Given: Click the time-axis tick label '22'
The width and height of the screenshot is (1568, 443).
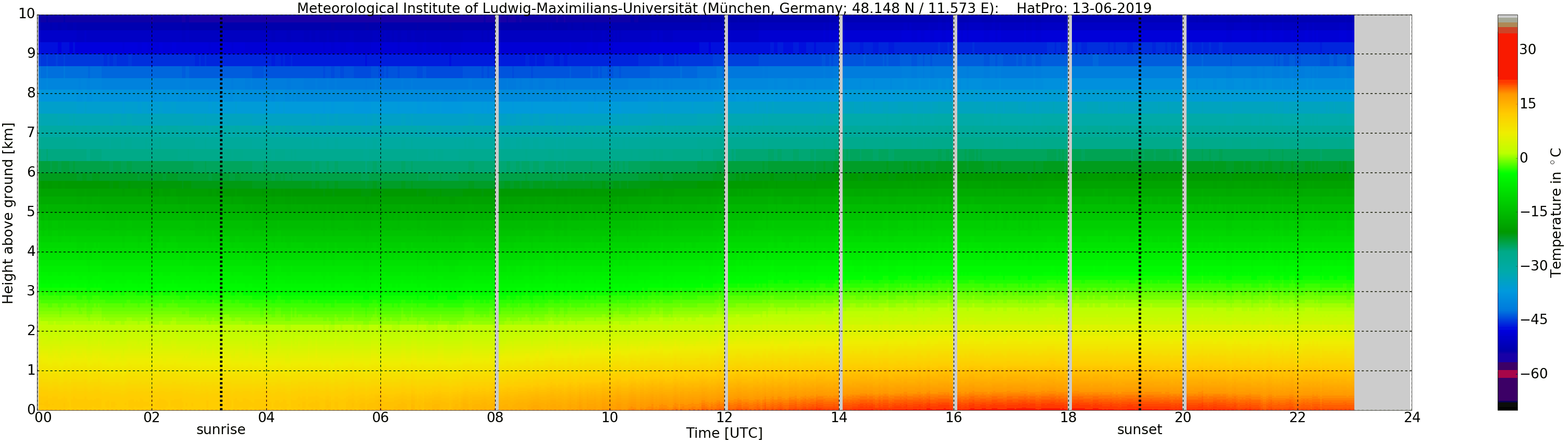Looking at the screenshot, I should [x=1297, y=417].
